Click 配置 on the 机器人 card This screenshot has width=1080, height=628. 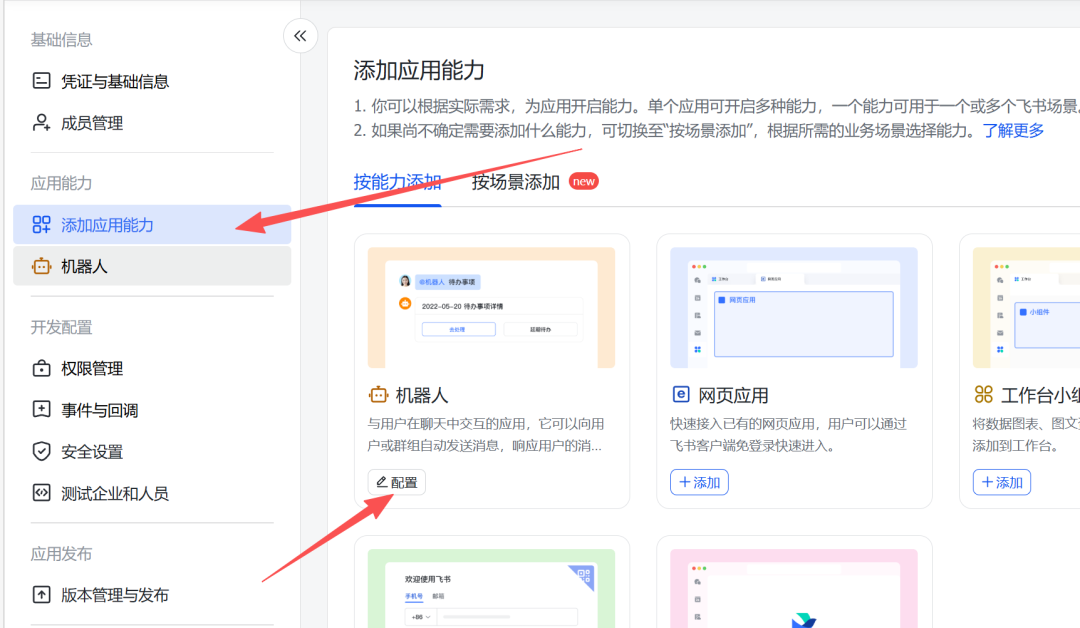(x=396, y=481)
